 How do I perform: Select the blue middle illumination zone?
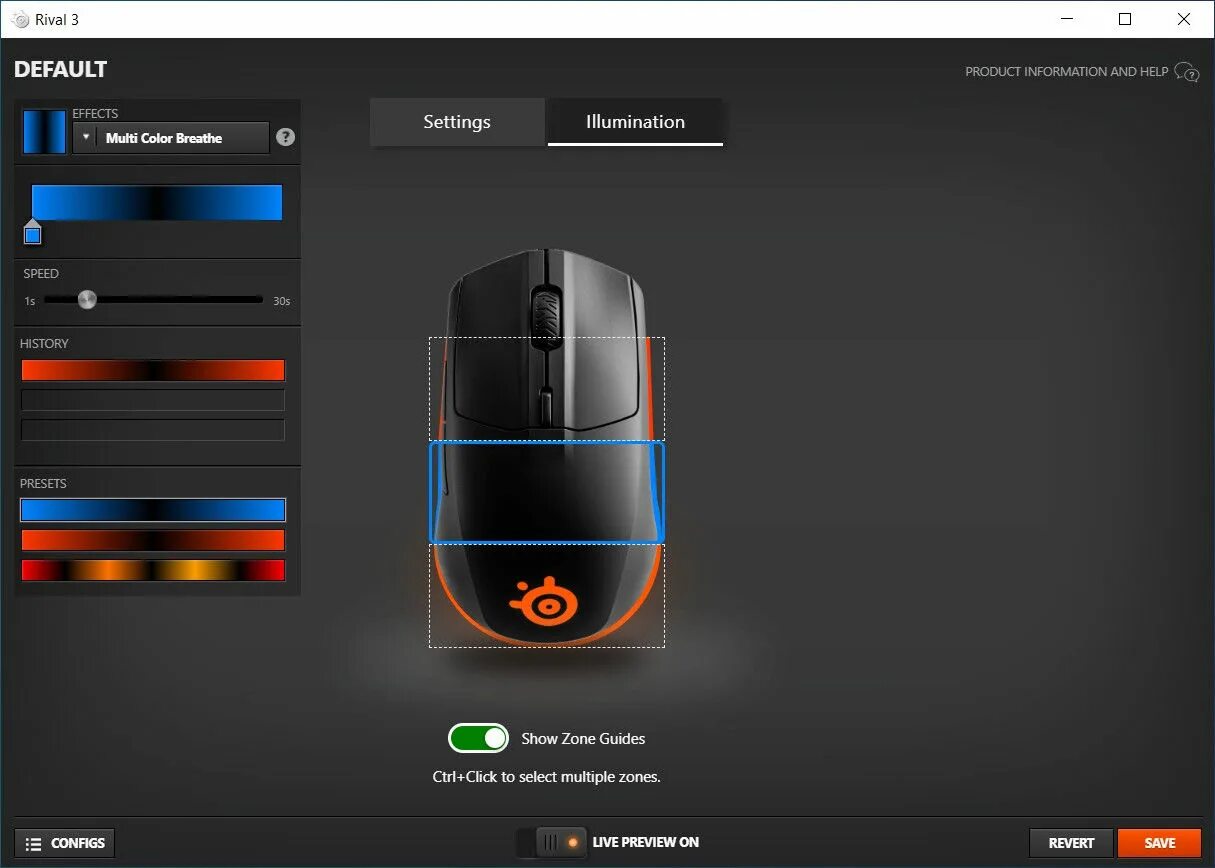(x=547, y=492)
